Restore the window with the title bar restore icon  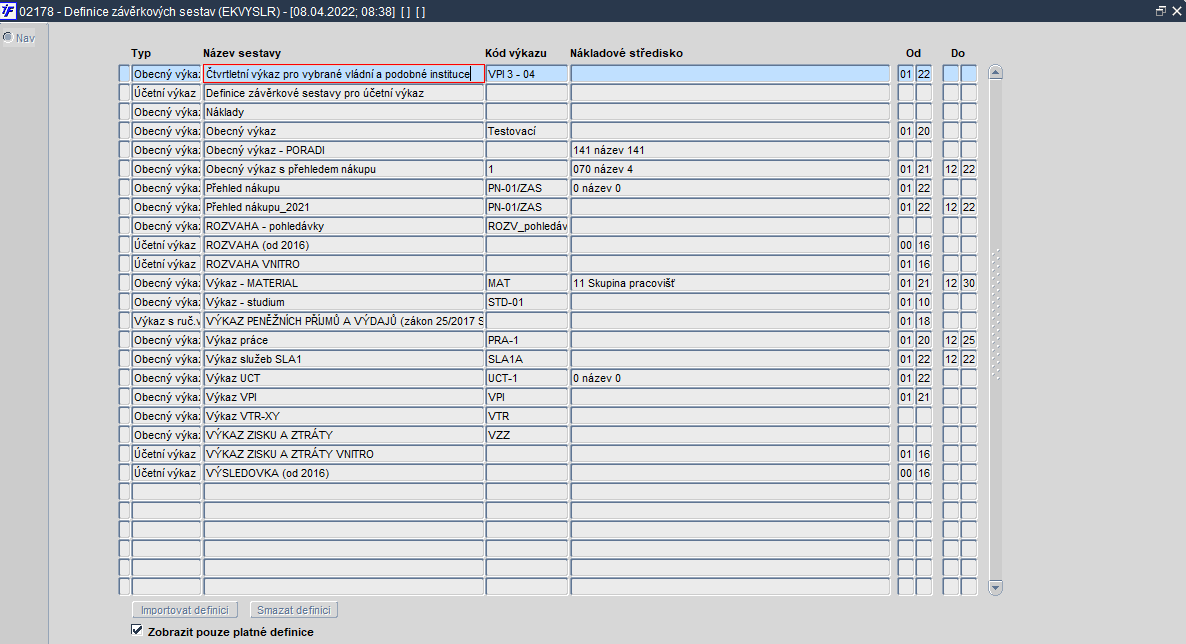click(1160, 11)
